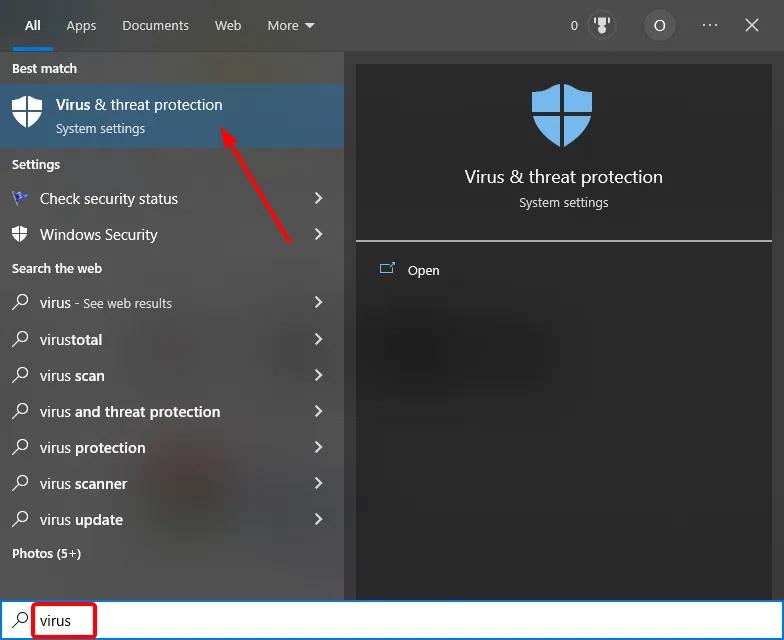Open Check security status setting
The height and width of the screenshot is (640, 784).
172,198
